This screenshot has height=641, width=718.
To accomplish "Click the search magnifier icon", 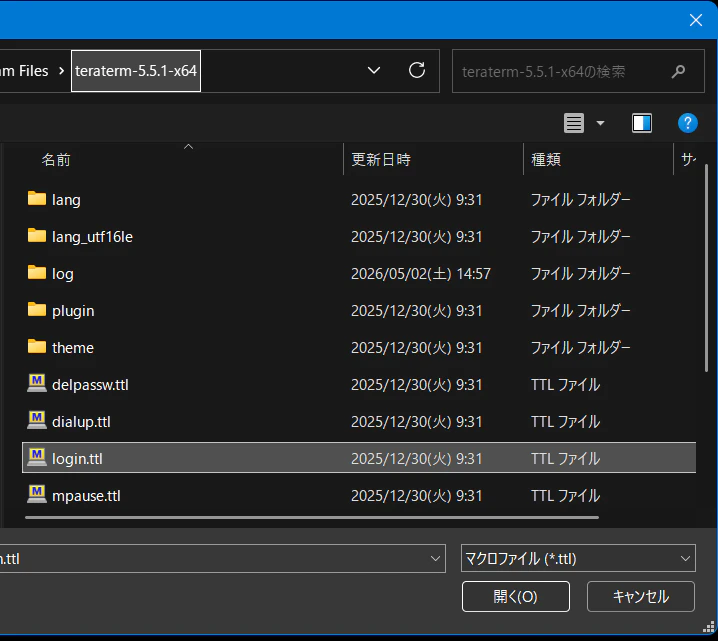I will pos(679,71).
